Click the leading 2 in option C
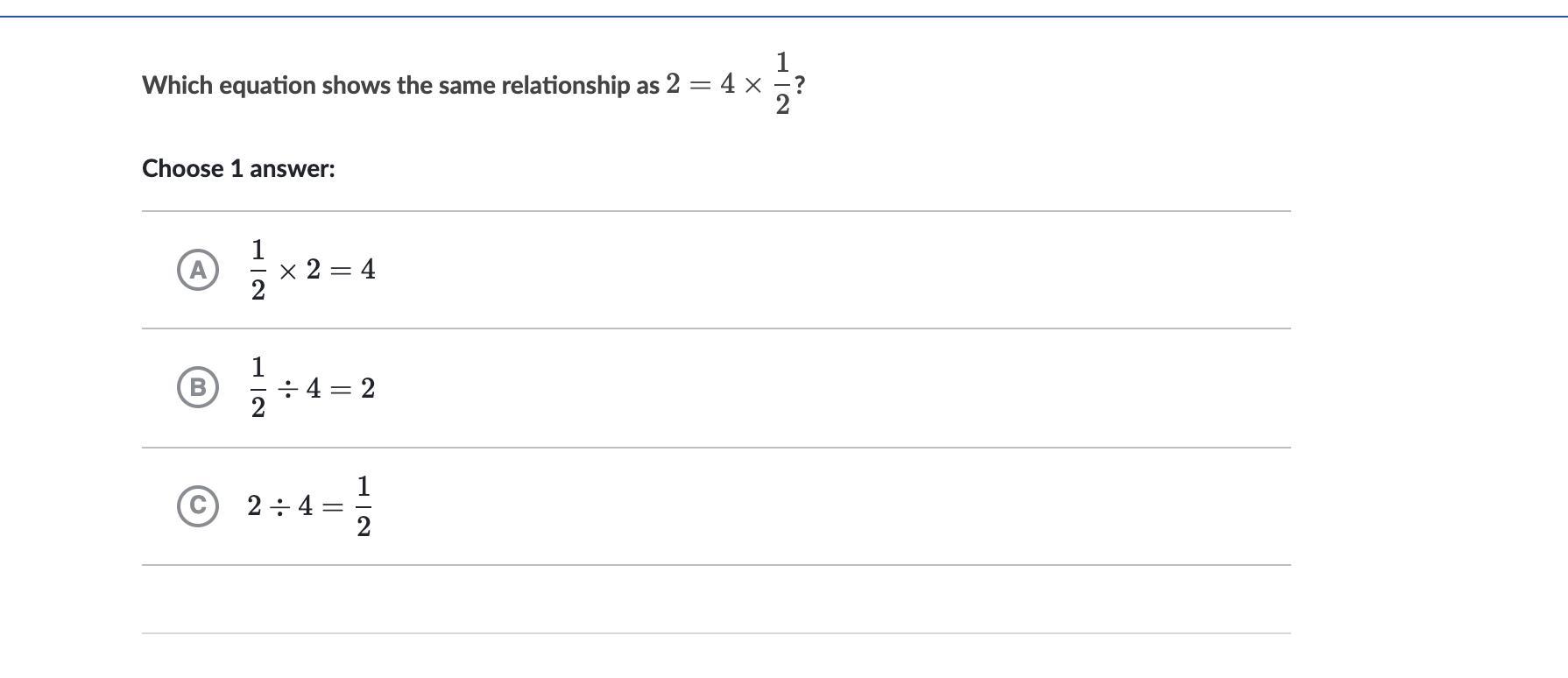1568x678 pixels. (254, 506)
